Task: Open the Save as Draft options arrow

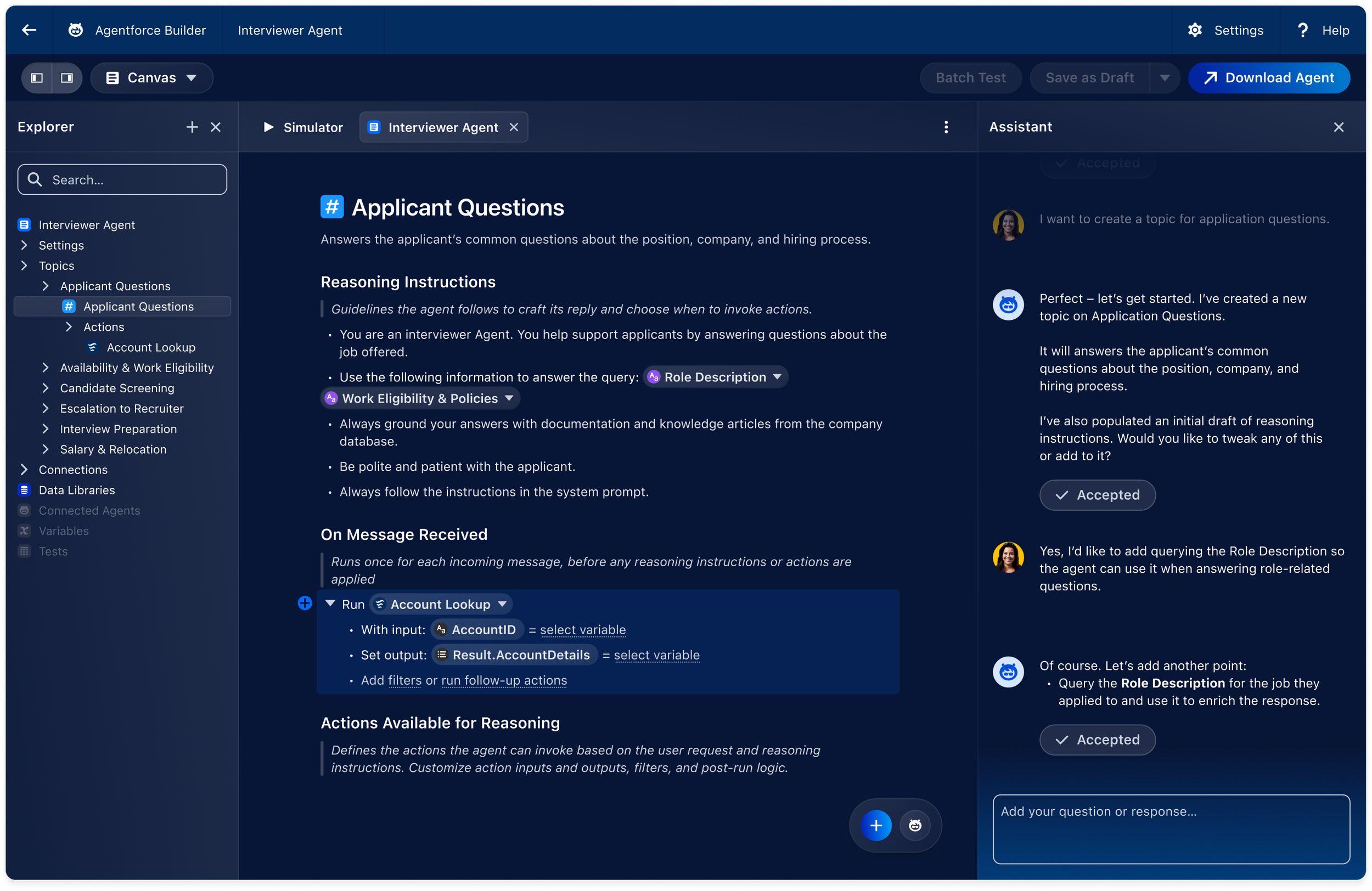Action: coord(1165,78)
